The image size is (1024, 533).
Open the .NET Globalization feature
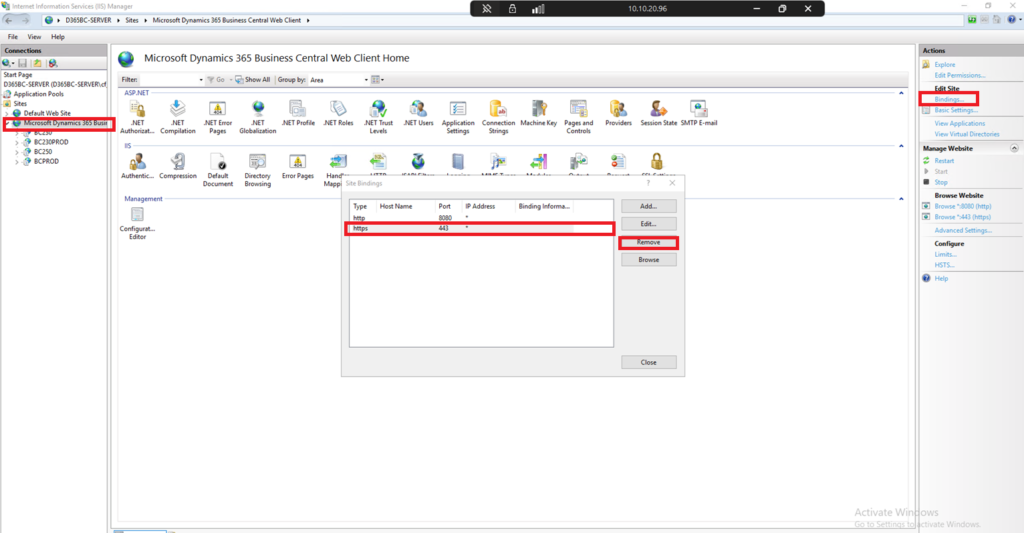coord(258,117)
